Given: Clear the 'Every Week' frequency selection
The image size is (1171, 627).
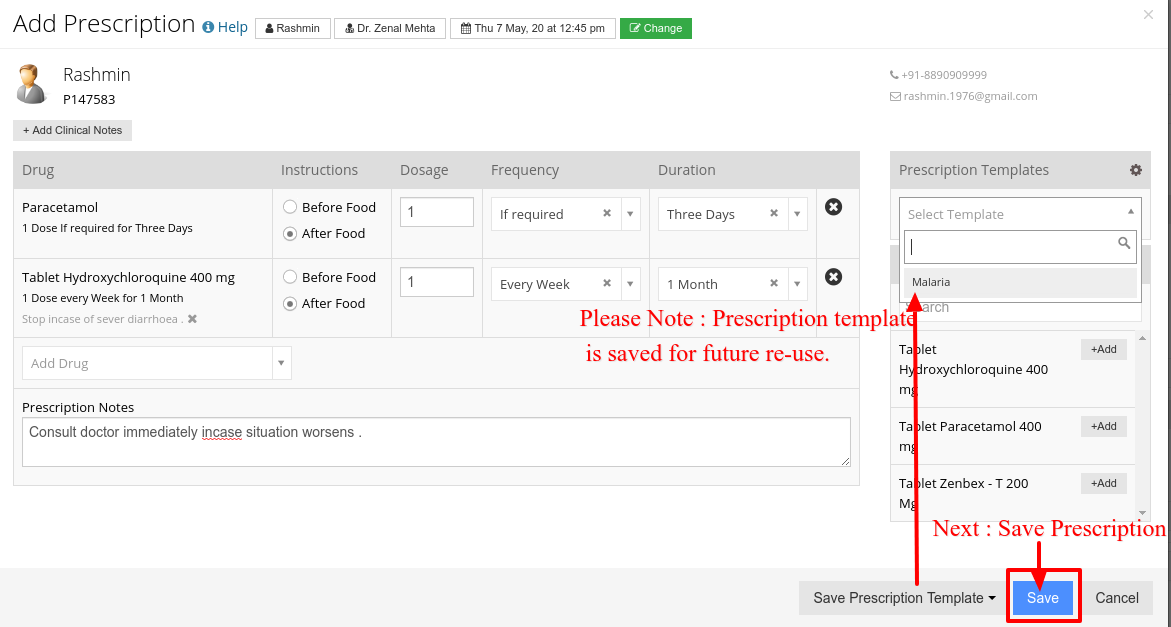Looking at the screenshot, I should click(x=607, y=284).
